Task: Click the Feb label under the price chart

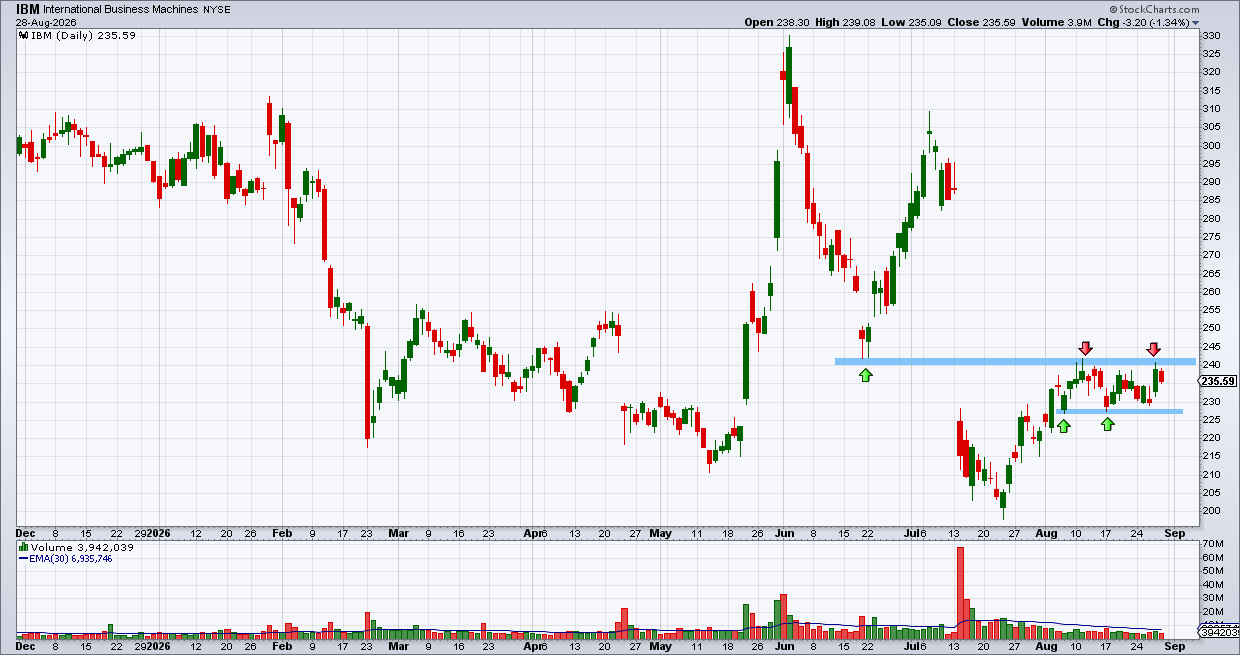Action: 282,534
